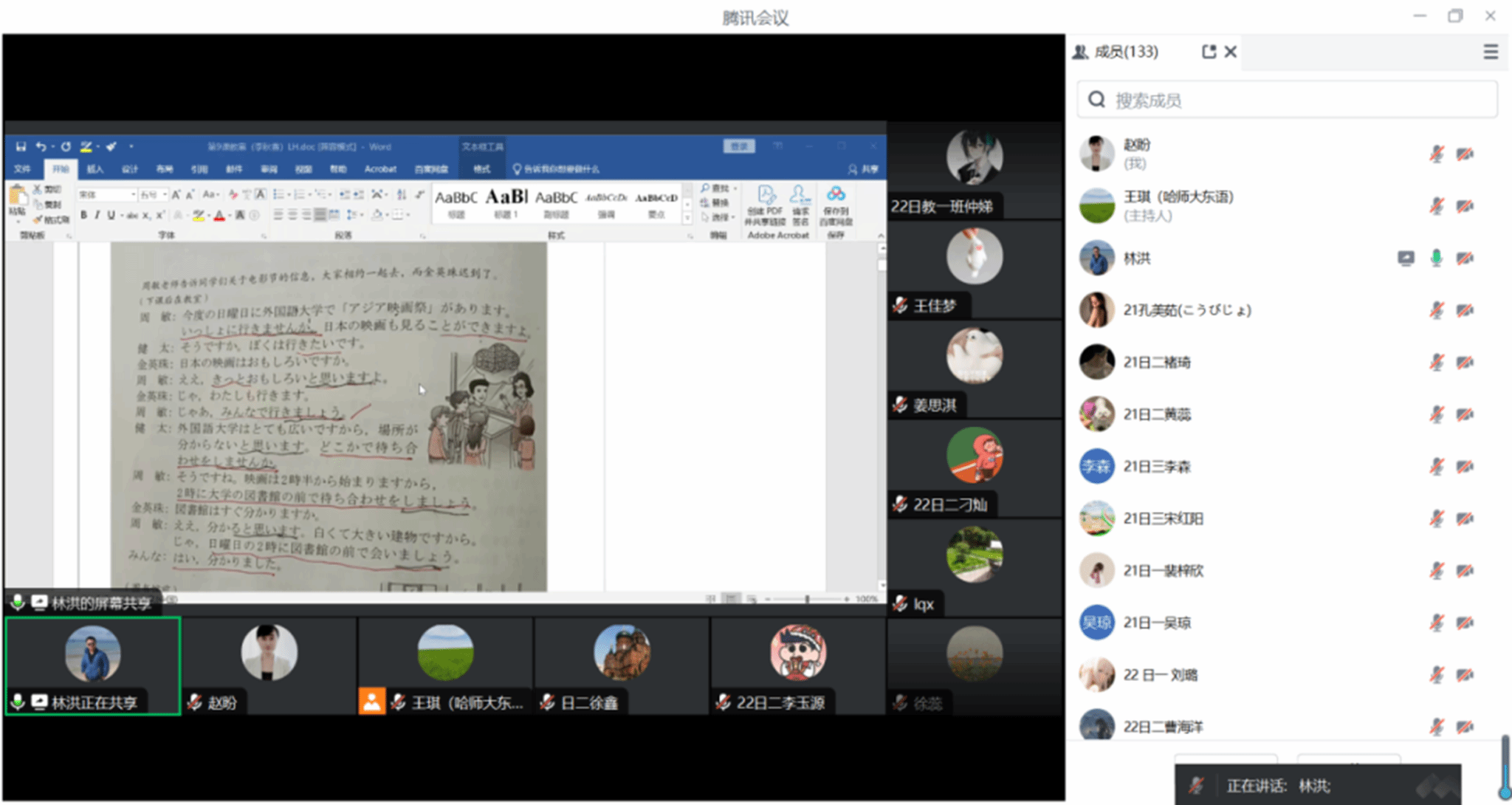This screenshot has width=1512, height=805.
Task: Toggle camera for 22 日一 刘璐
Action: coord(1465,674)
